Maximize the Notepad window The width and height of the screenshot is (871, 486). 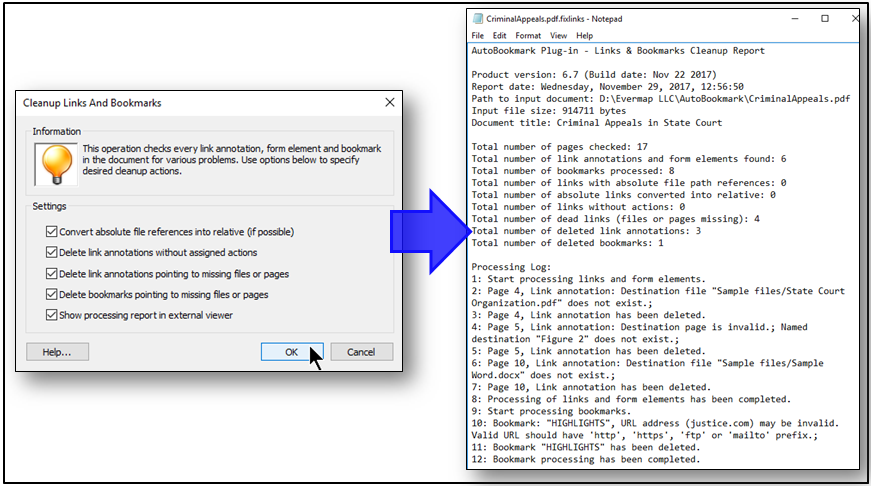[x=825, y=18]
